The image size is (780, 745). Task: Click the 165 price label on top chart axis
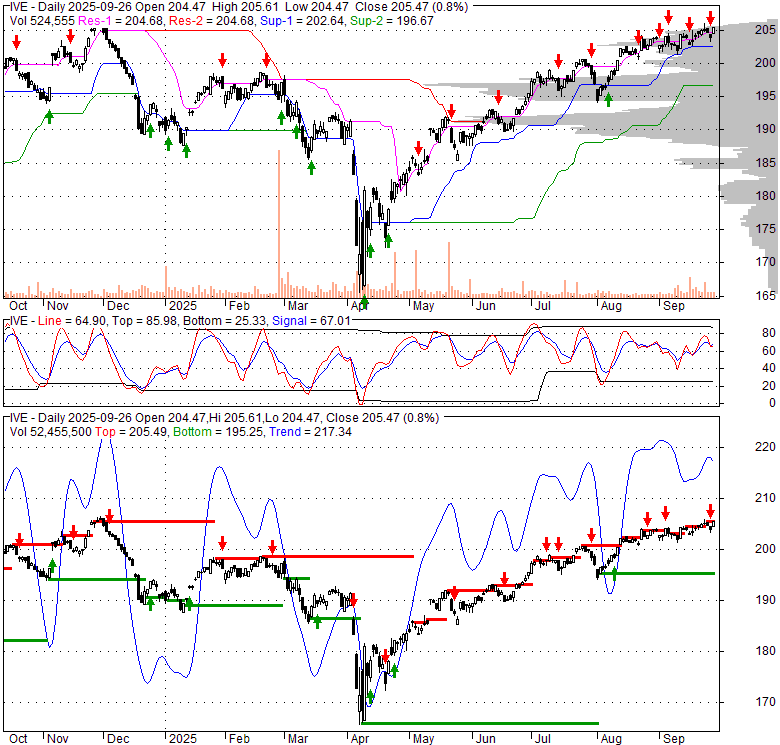click(765, 295)
